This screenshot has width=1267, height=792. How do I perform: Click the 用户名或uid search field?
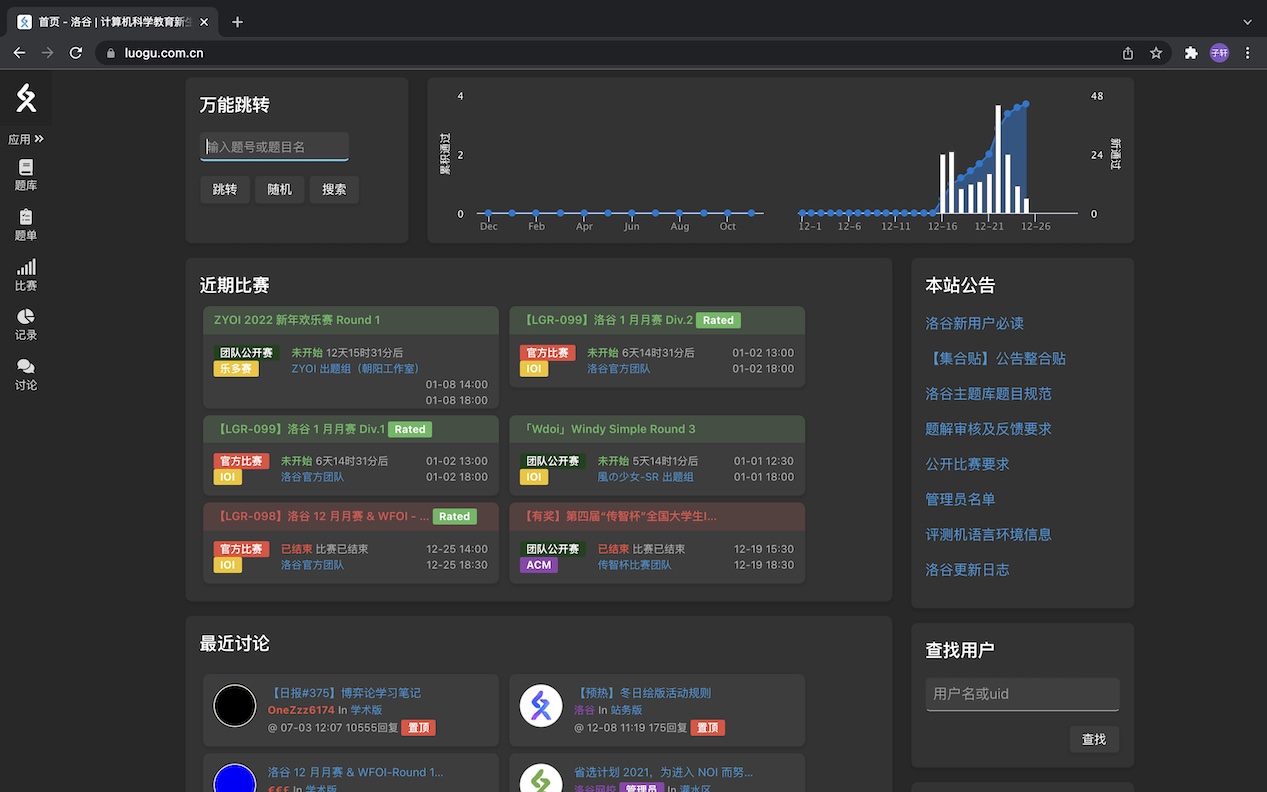point(1022,694)
